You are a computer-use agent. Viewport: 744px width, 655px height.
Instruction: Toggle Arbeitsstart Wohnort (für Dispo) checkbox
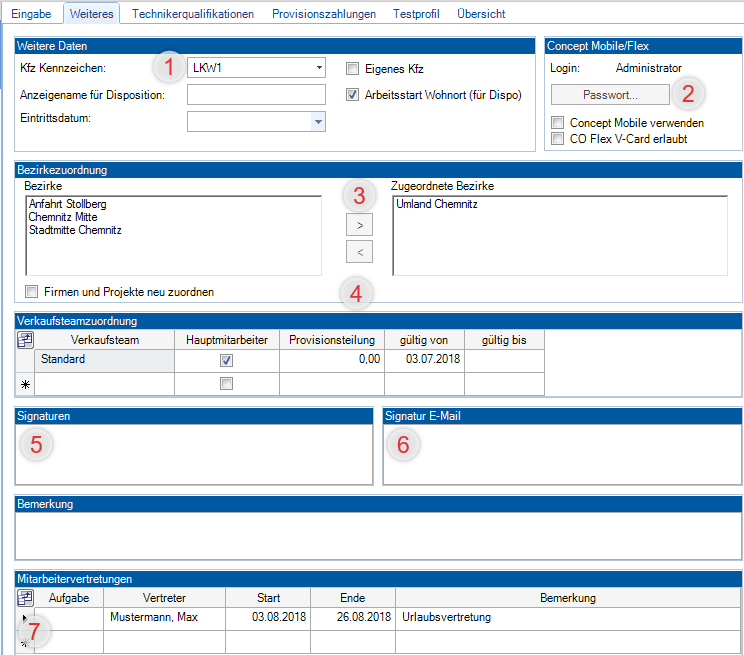point(352,95)
